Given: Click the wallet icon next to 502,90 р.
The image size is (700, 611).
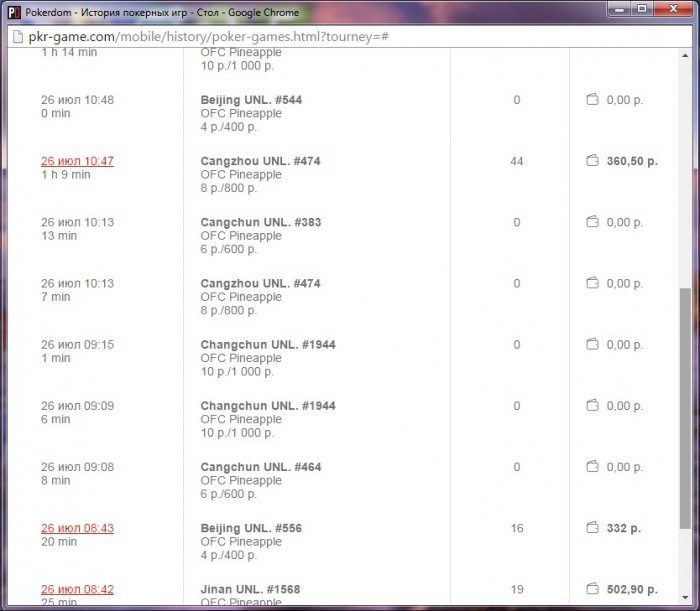Looking at the screenshot, I should pos(592,589).
